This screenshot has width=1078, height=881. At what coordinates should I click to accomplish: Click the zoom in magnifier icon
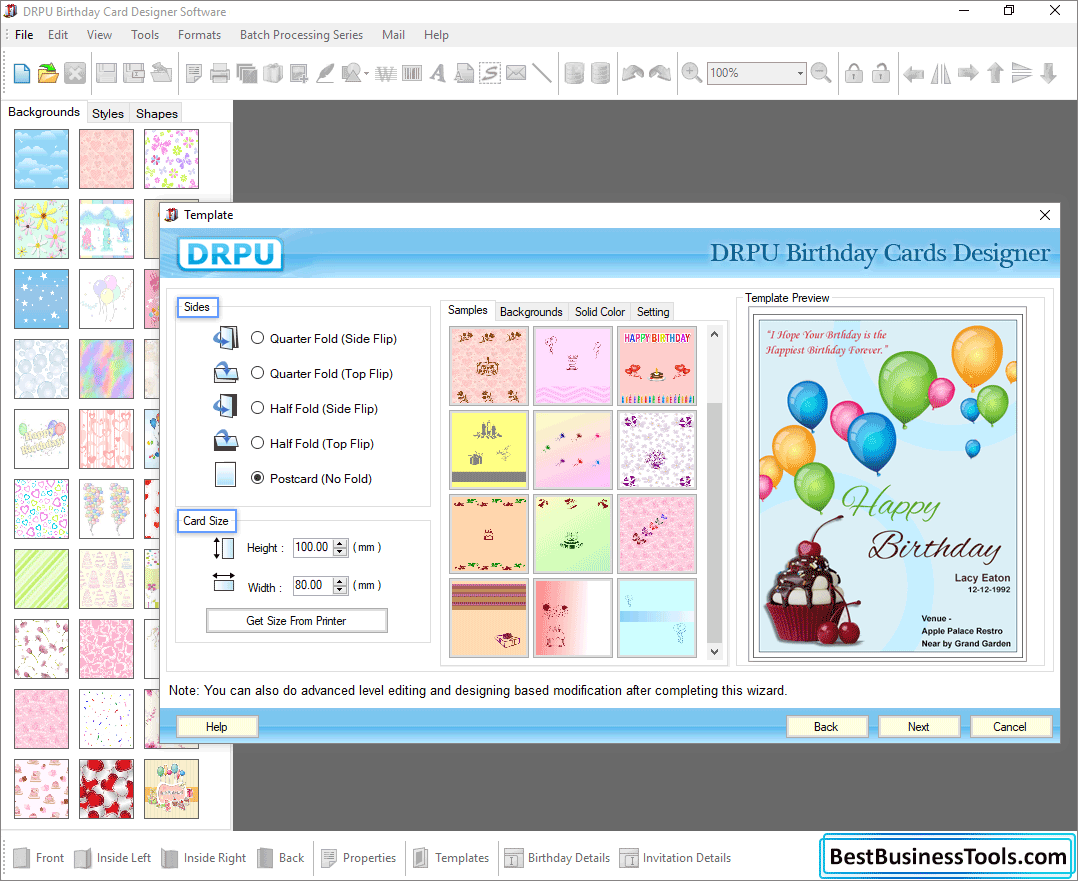click(x=692, y=73)
